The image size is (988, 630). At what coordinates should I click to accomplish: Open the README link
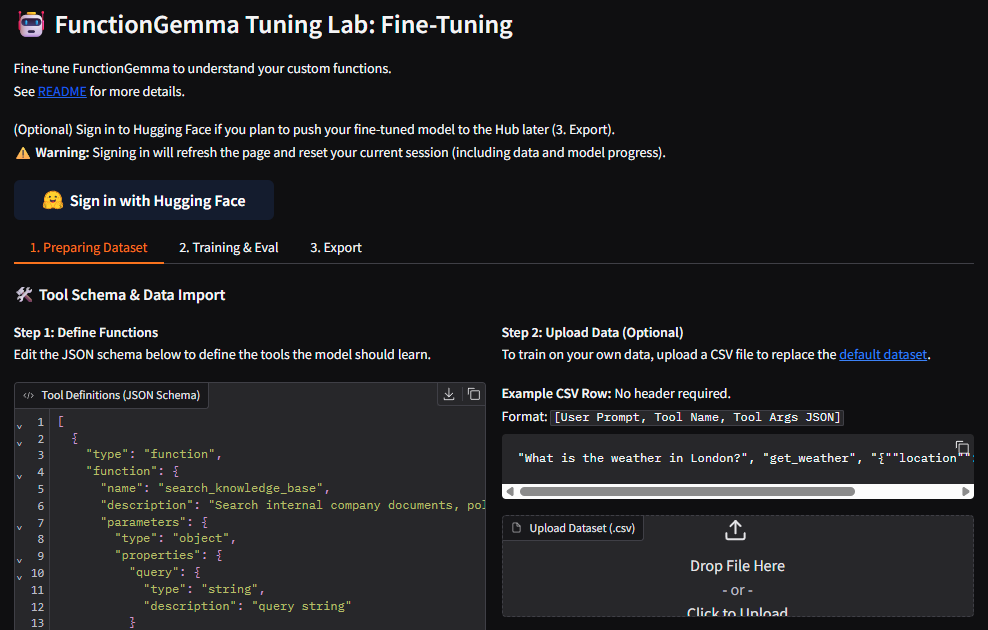point(62,92)
